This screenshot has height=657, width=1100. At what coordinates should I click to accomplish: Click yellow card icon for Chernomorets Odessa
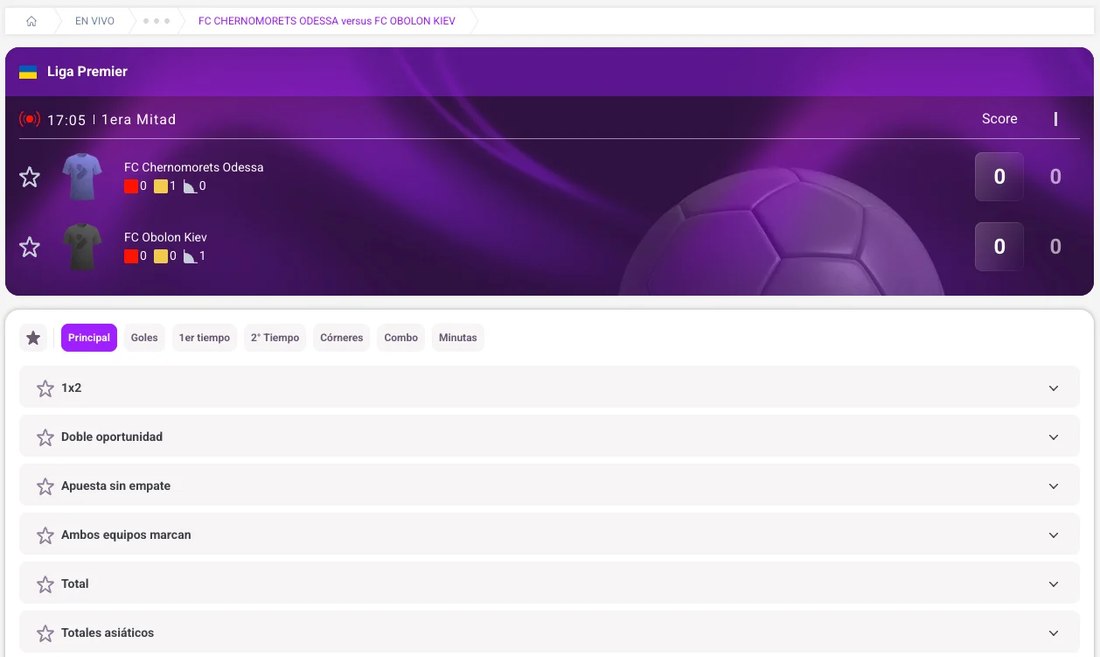(161, 187)
